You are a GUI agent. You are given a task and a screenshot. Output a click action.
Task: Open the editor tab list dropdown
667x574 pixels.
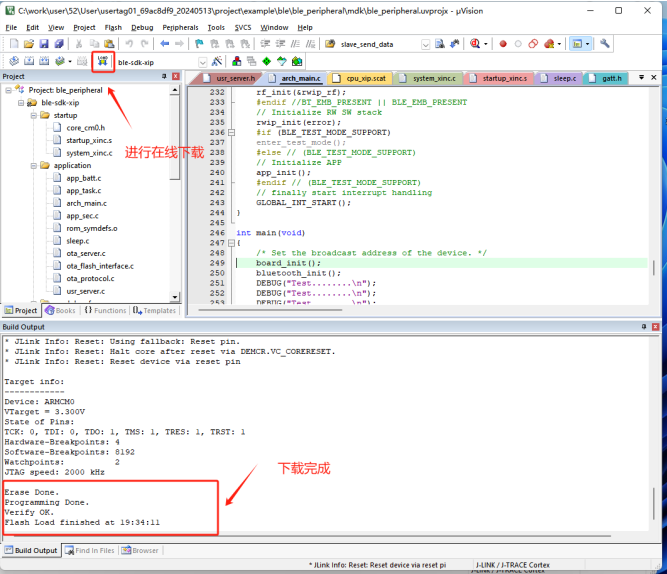(641, 77)
